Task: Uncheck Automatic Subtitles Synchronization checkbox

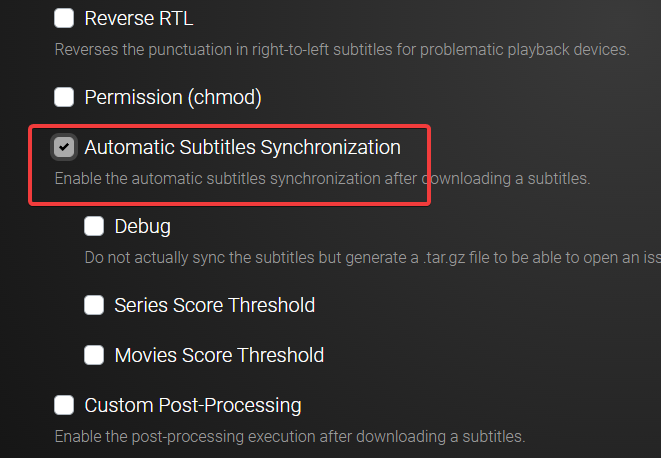Action: point(64,147)
